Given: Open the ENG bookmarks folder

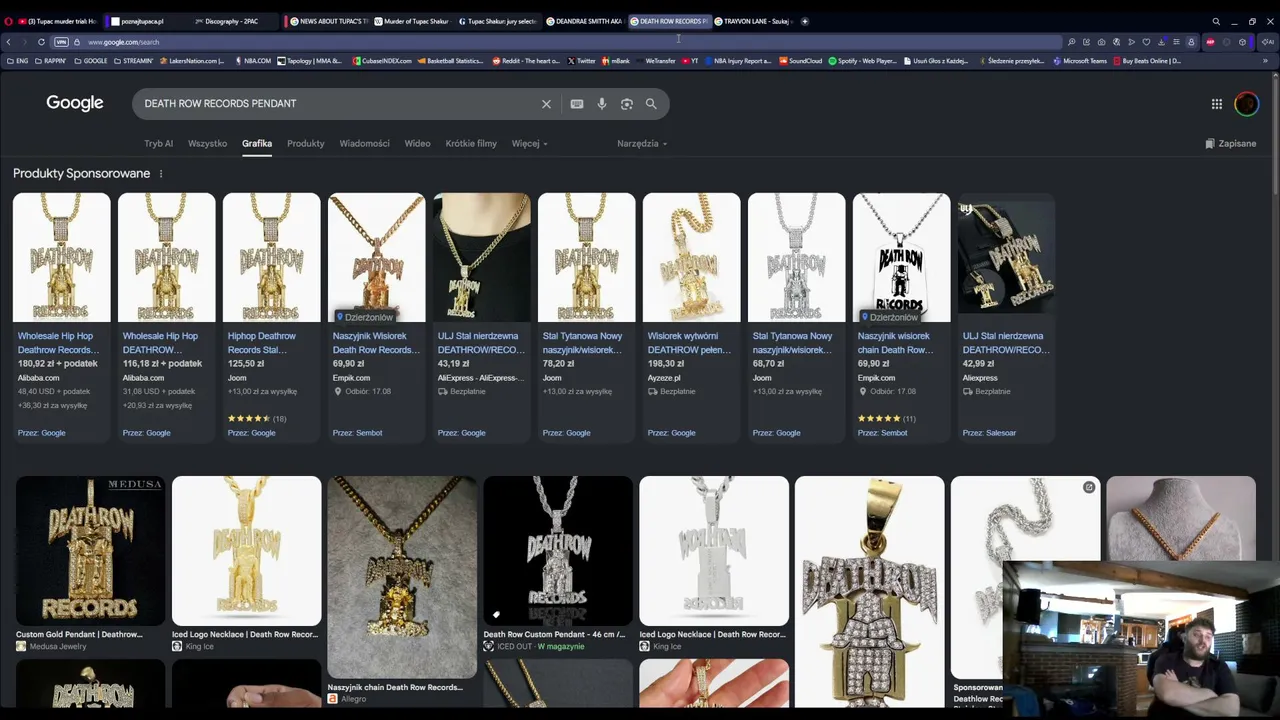Looking at the screenshot, I should click(x=17, y=61).
